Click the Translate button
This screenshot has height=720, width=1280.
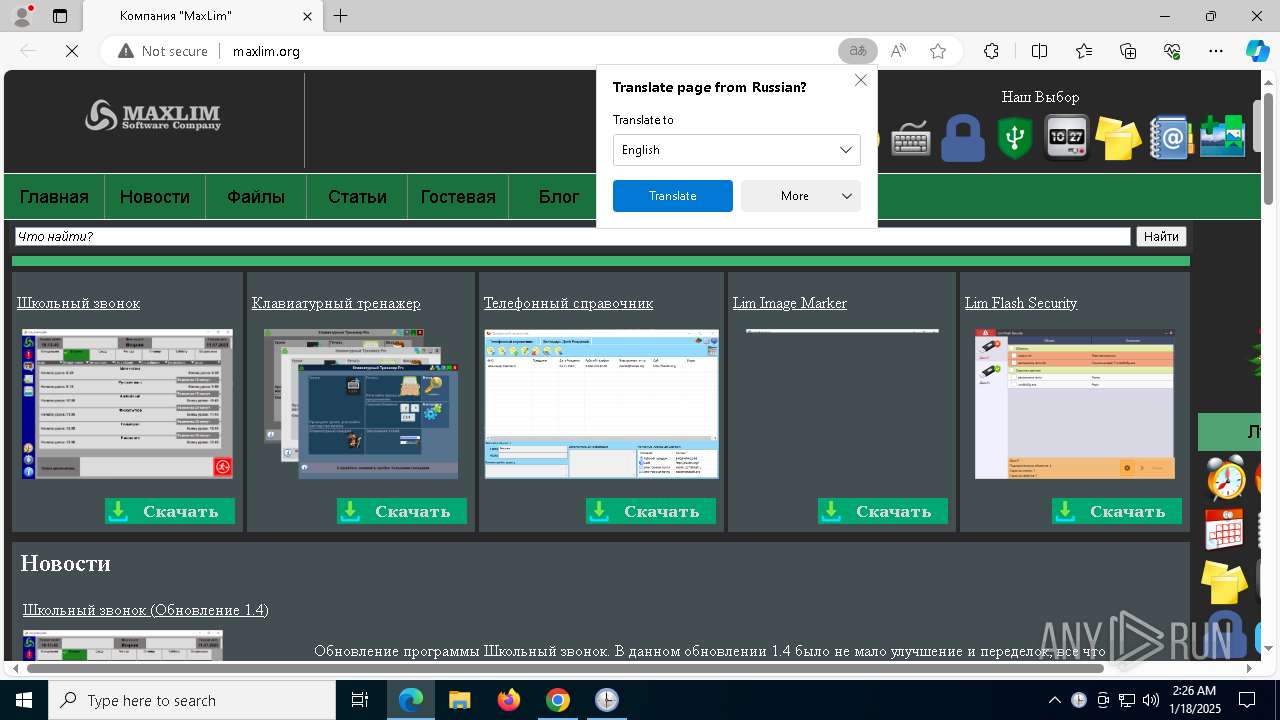(x=673, y=196)
